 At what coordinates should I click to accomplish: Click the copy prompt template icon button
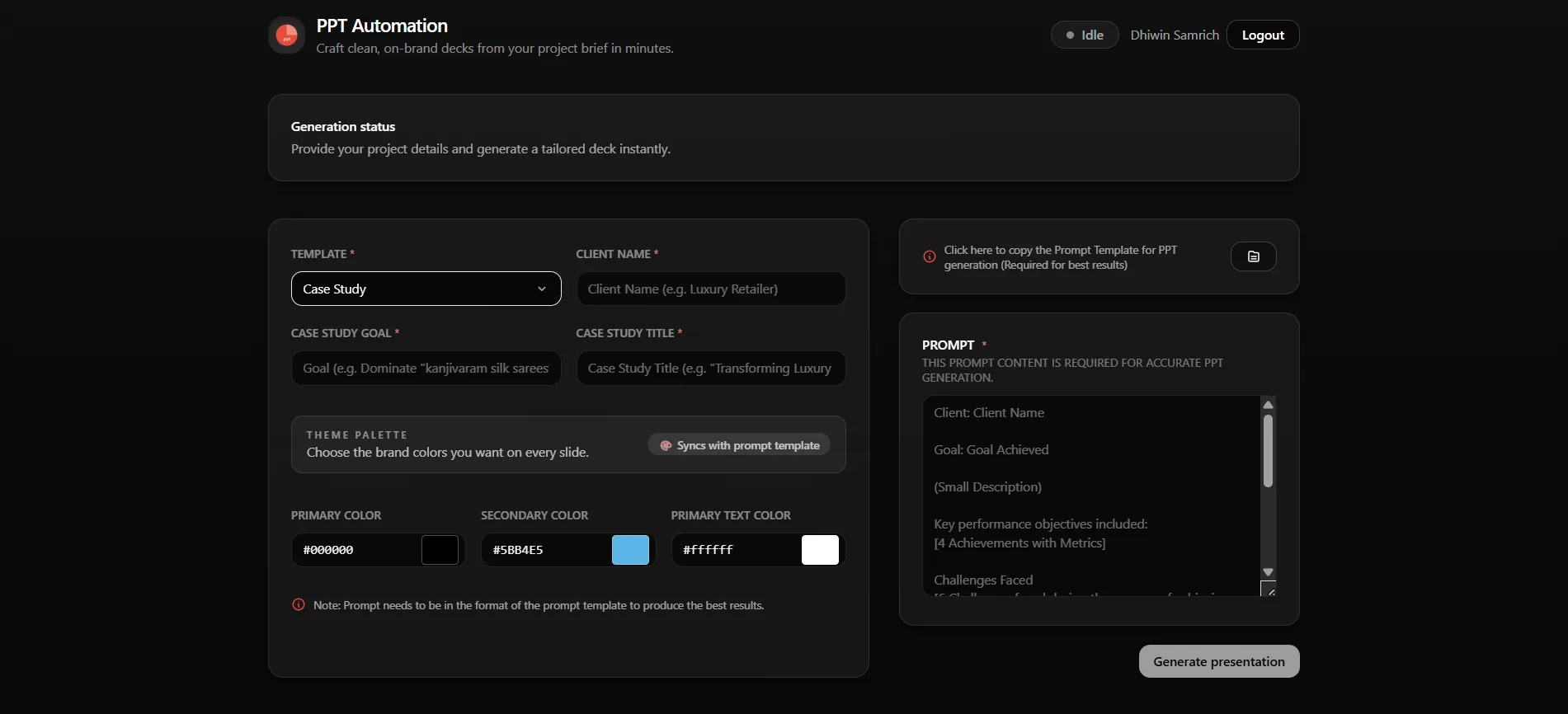tap(1253, 256)
